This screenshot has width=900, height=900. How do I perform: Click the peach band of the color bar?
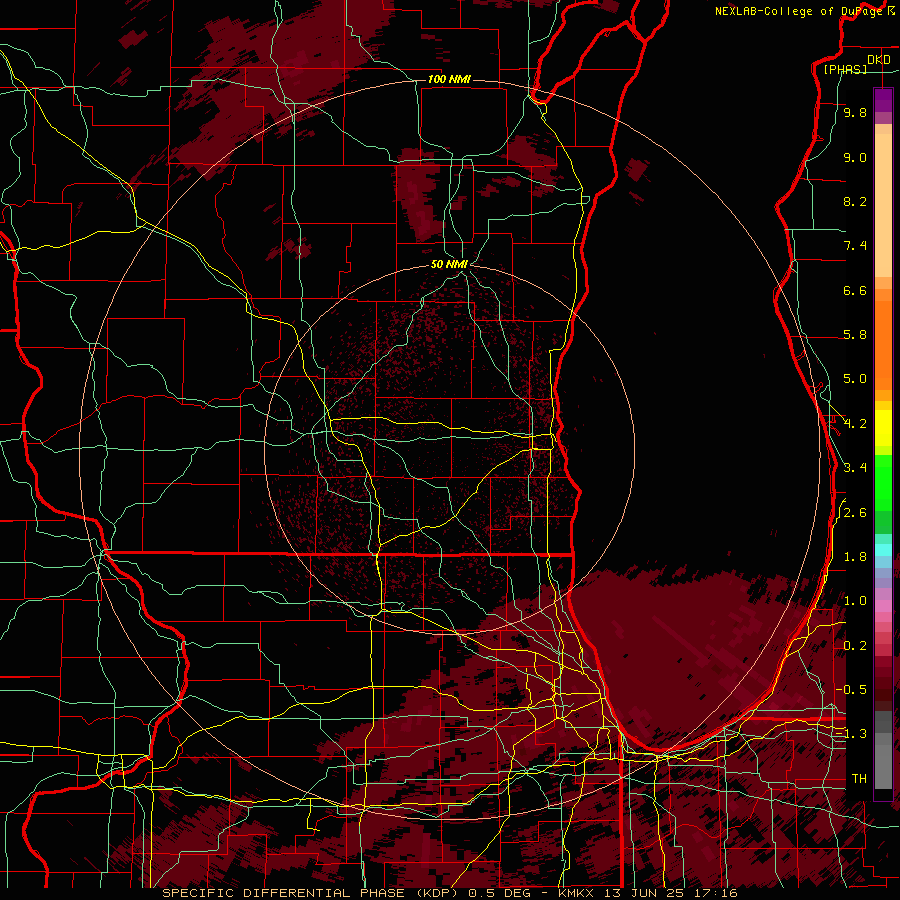(883, 201)
